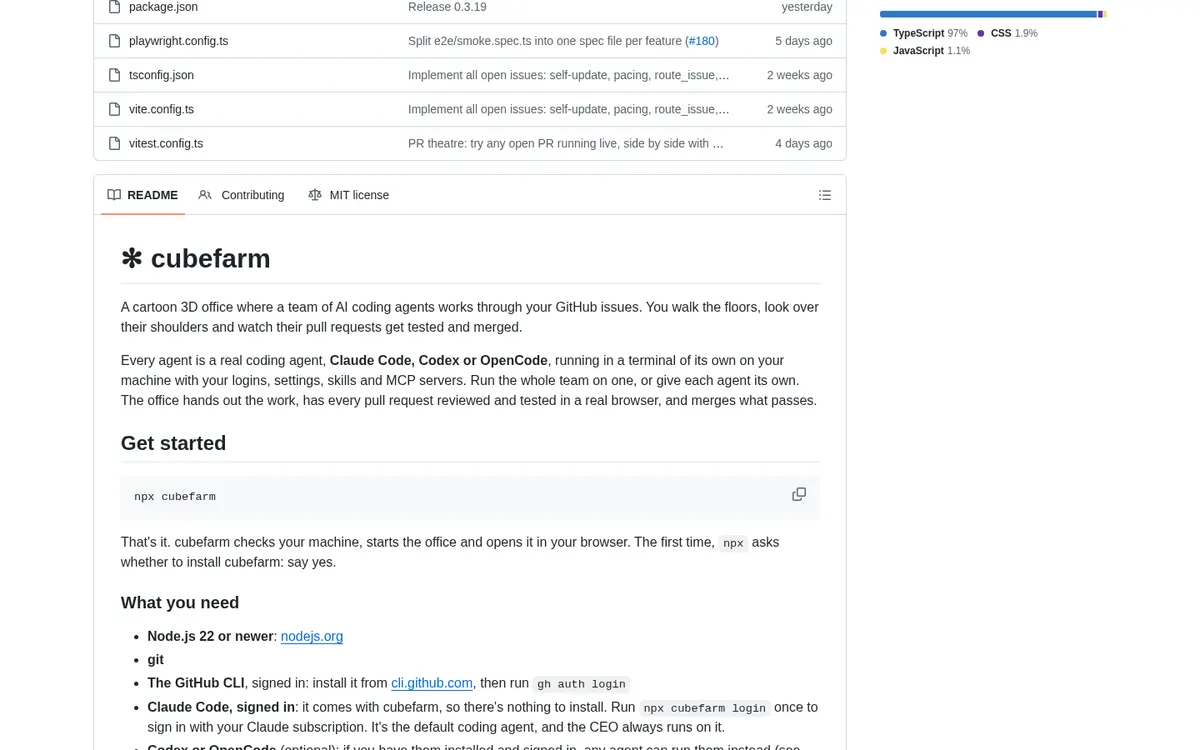Click bold 'Claude Code, Codex or OpenCode' text

[x=439, y=360]
